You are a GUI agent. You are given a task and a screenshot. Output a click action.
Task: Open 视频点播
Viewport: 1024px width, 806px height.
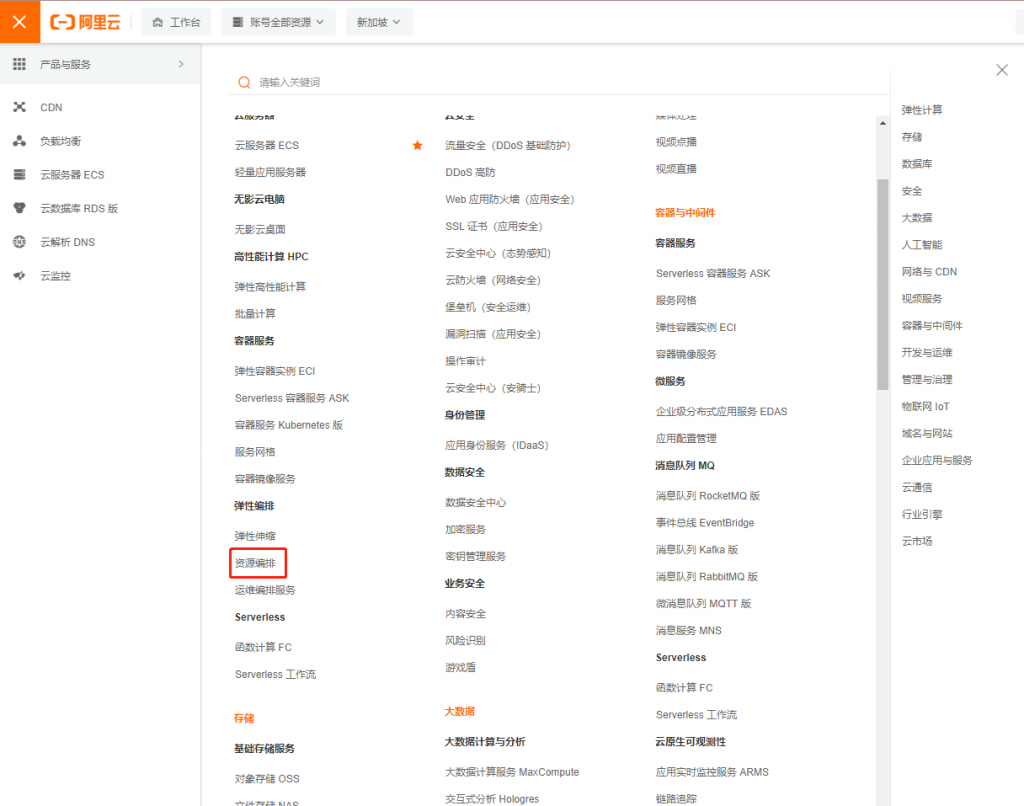tap(676, 142)
